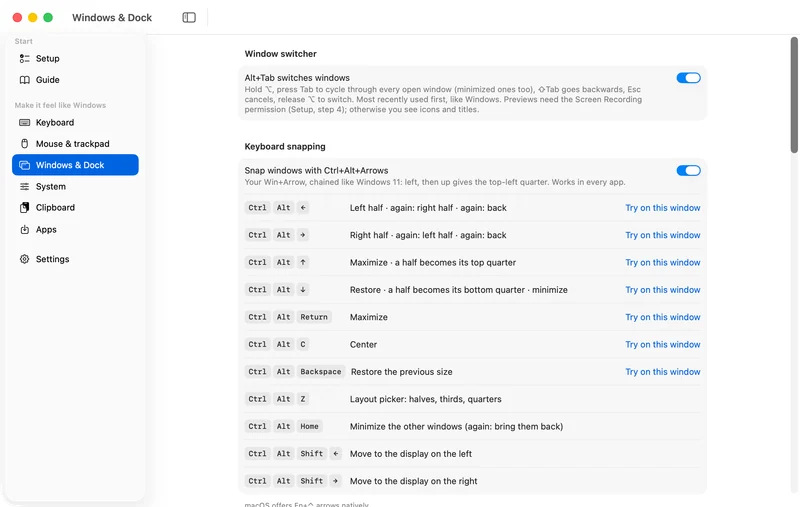This screenshot has height=507, width=800.
Task: Open Settings in the sidebar
Action: 76,259
